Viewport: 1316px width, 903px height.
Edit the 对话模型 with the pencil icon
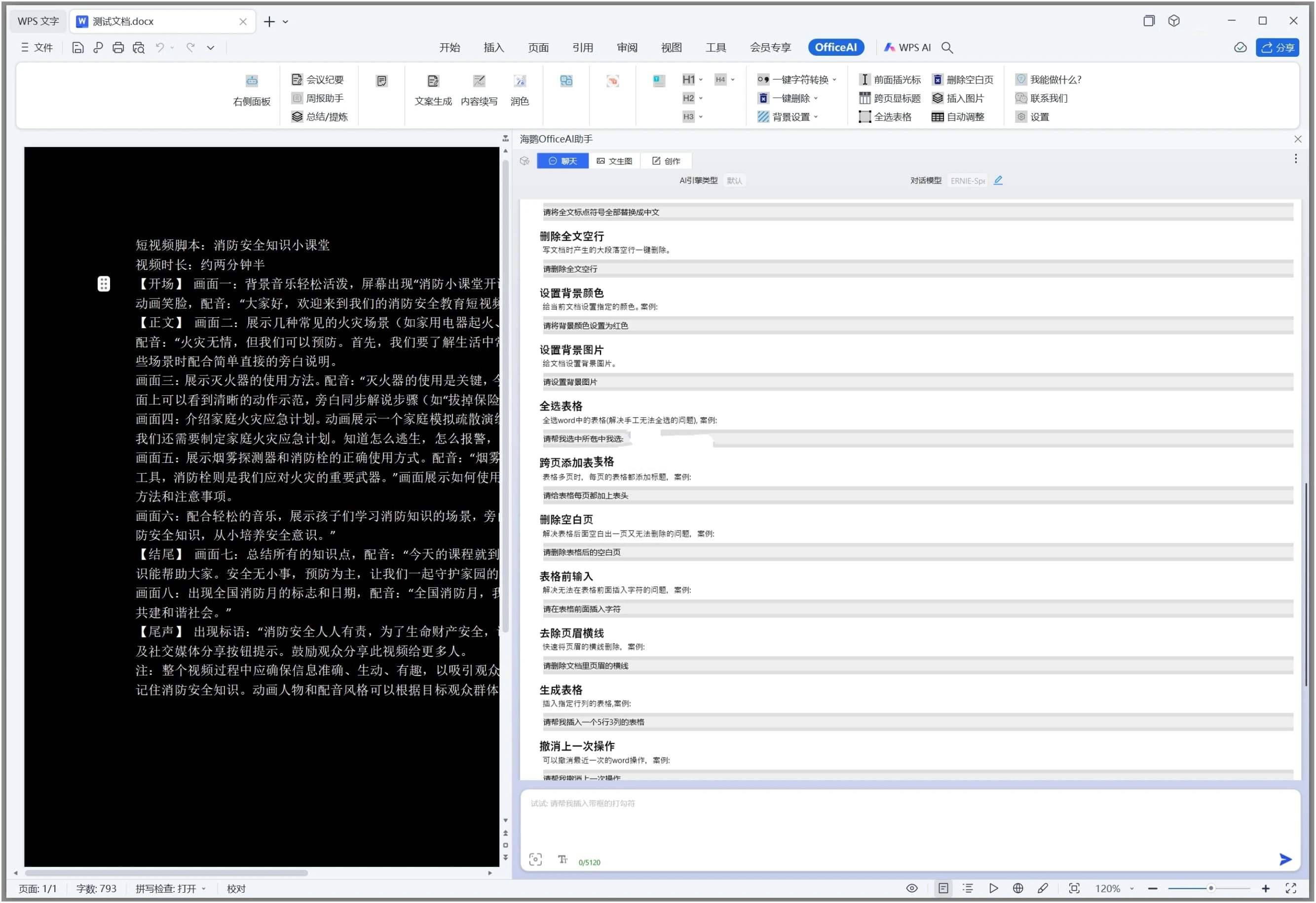[x=998, y=180]
